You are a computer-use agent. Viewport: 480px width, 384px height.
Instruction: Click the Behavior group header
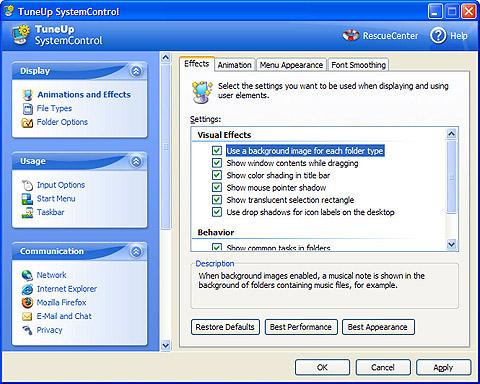(x=216, y=232)
